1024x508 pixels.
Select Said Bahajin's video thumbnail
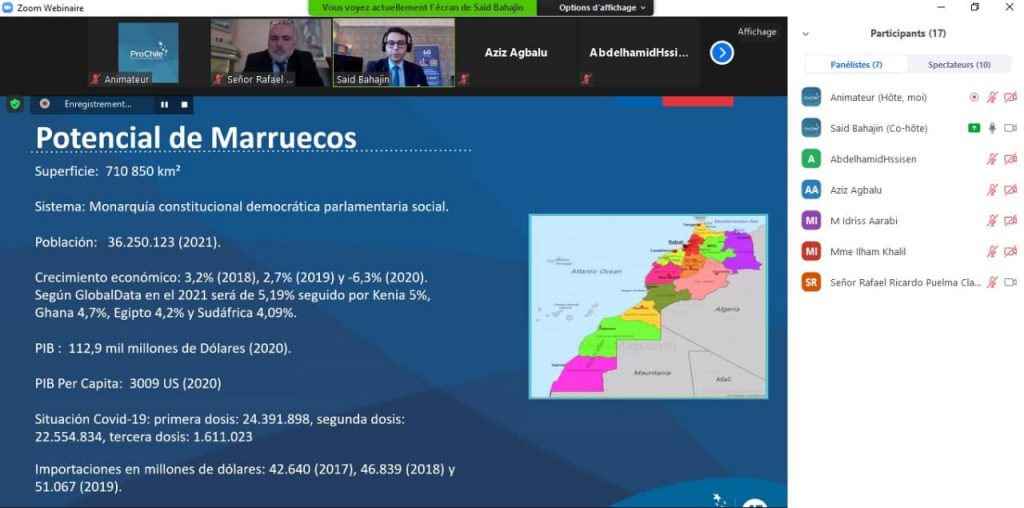pos(393,52)
